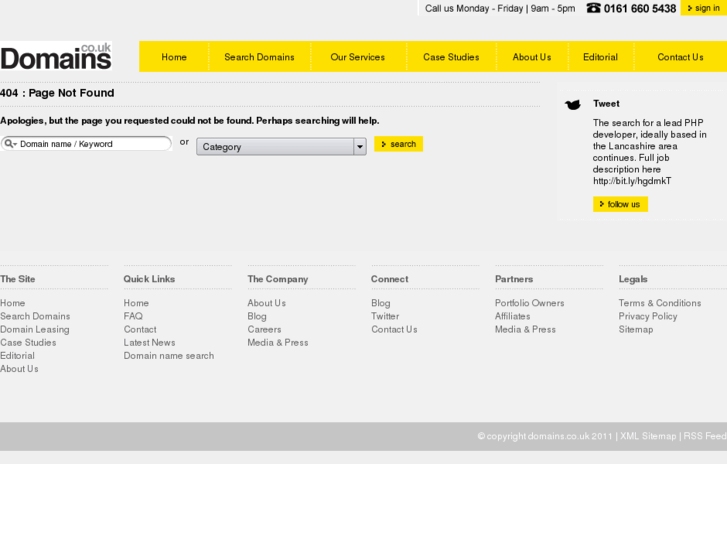Open the Editorial navigation tab
The width and height of the screenshot is (727, 545).
pyautogui.click(x=600, y=57)
